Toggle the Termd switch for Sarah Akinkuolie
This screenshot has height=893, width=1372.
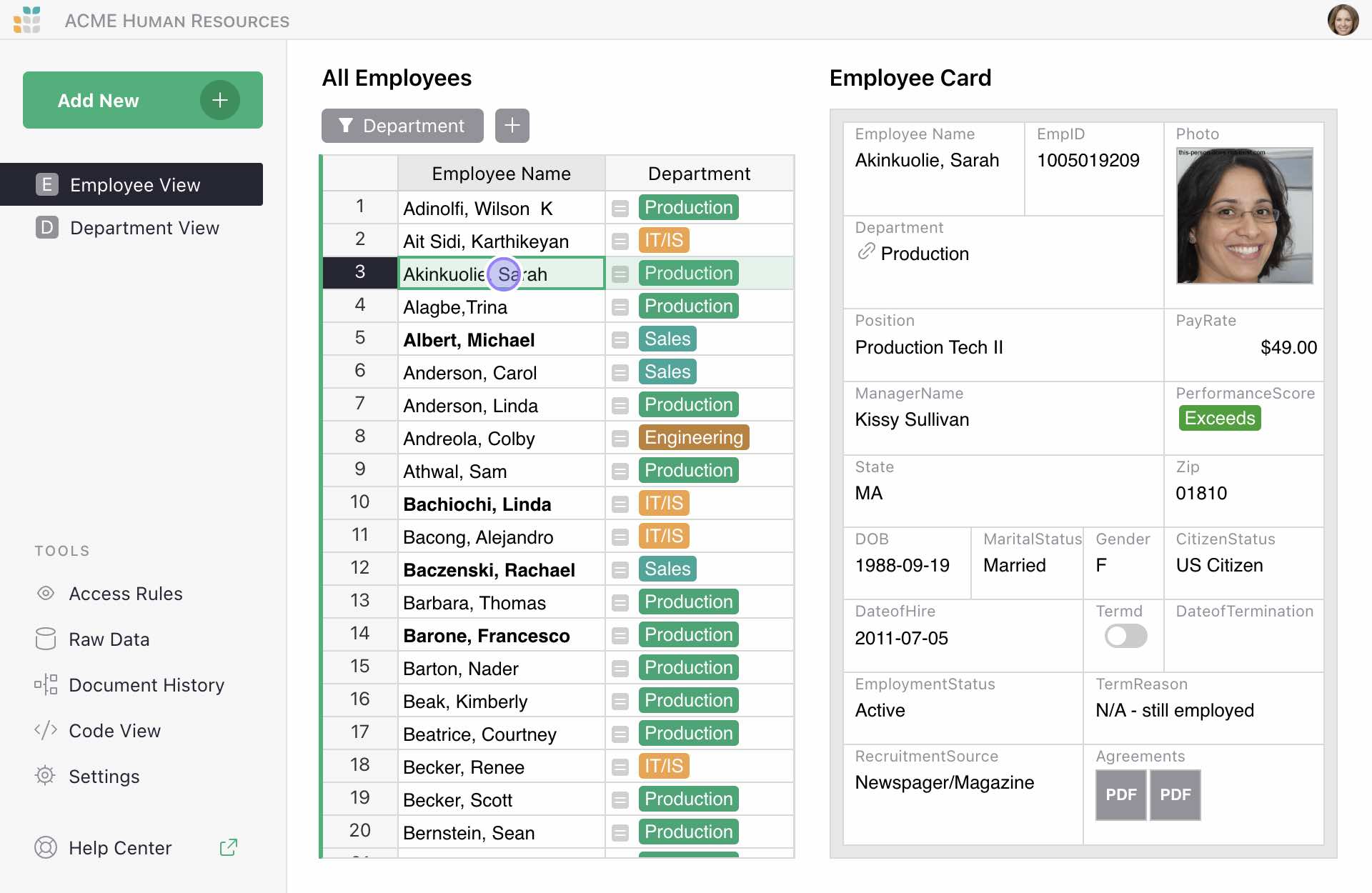pos(1125,636)
